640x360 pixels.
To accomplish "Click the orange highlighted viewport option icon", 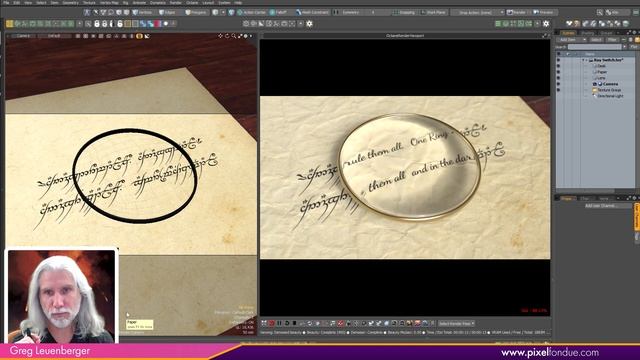I will 140,36.
